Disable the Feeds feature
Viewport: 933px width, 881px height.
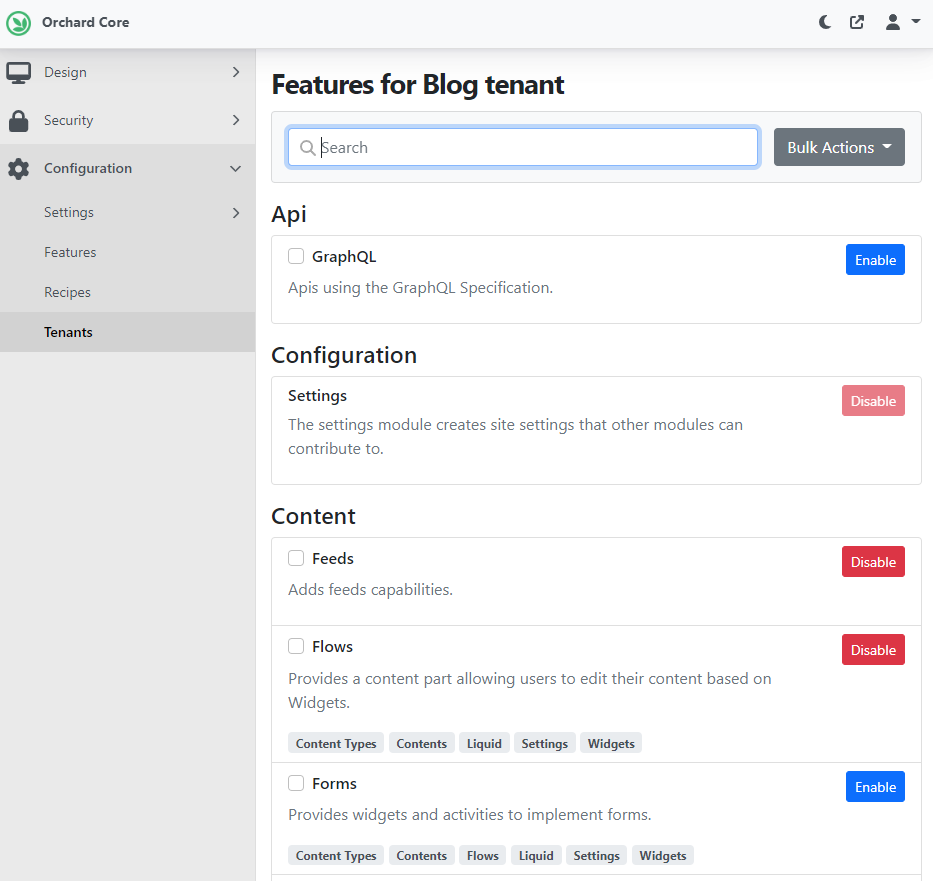point(873,562)
